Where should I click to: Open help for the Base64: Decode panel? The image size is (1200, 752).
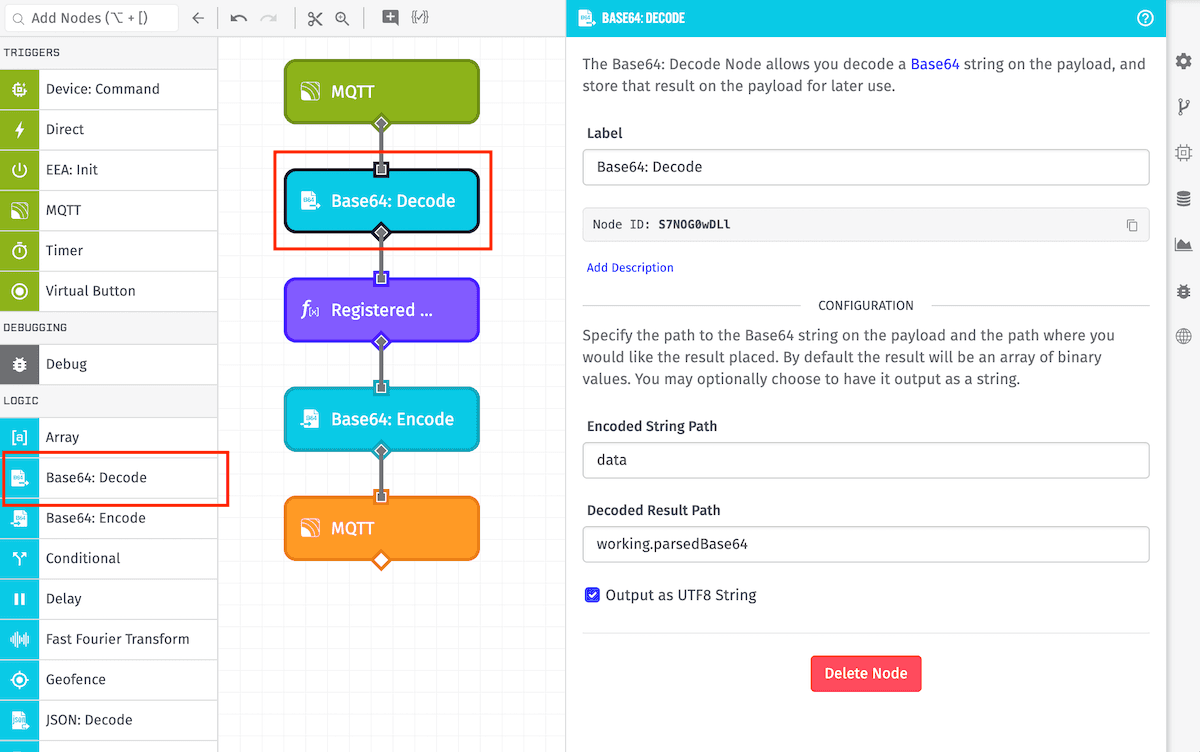(x=1146, y=18)
